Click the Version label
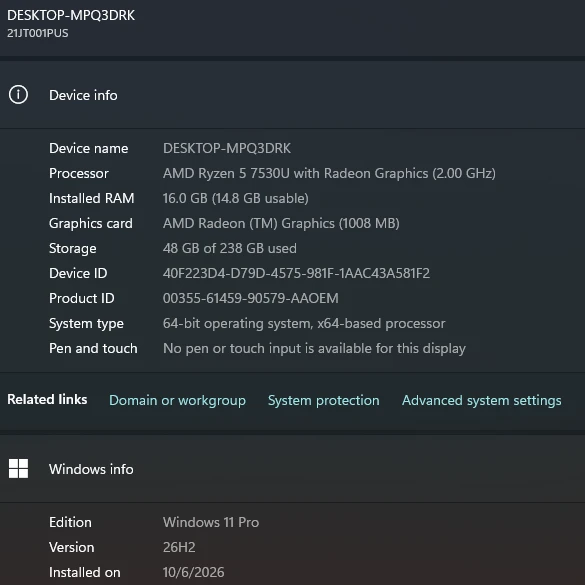This screenshot has width=585, height=585. click(x=72, y=547)
